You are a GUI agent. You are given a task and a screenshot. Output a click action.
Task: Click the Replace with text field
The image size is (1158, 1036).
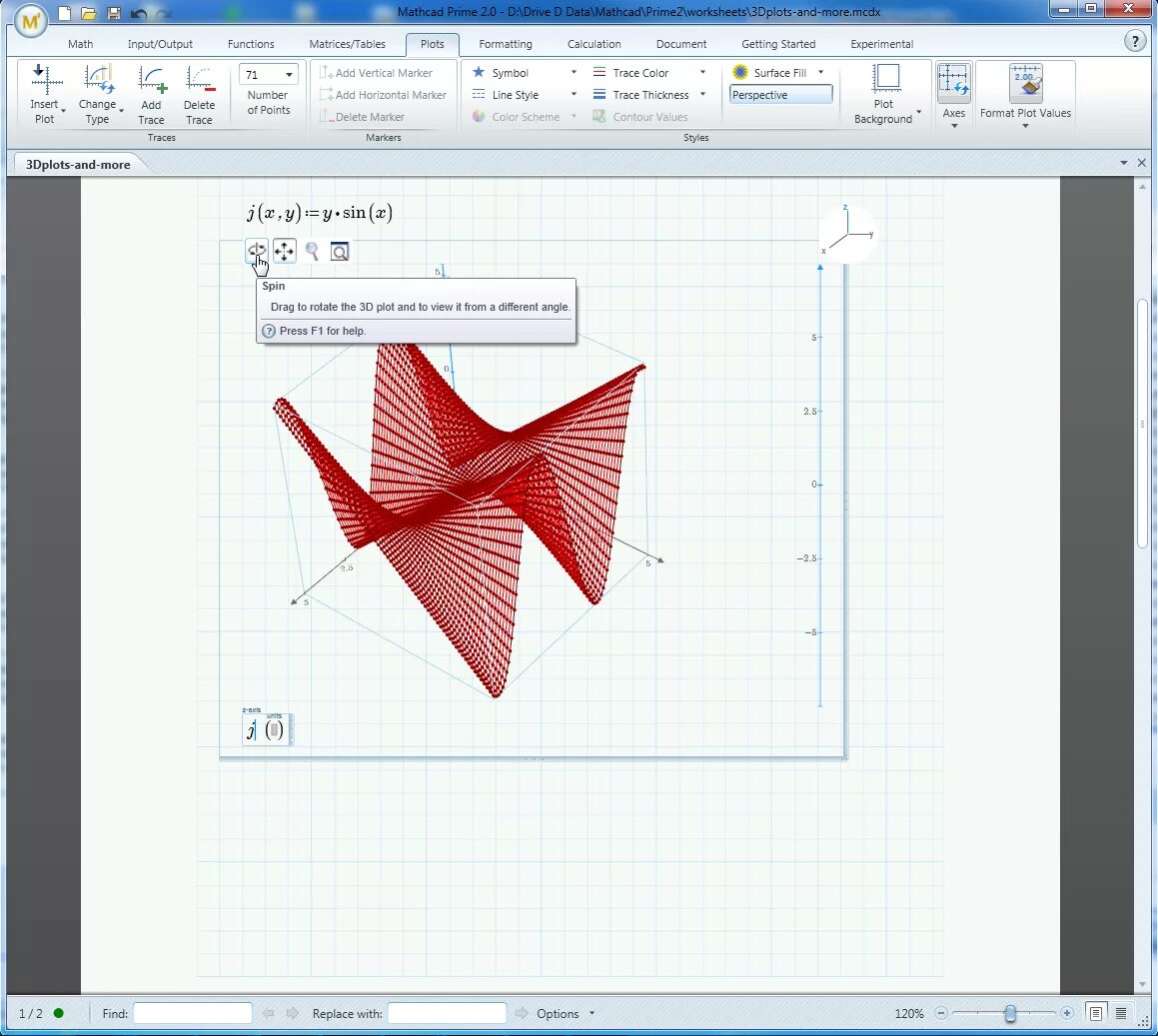[x=448, y=1013]
